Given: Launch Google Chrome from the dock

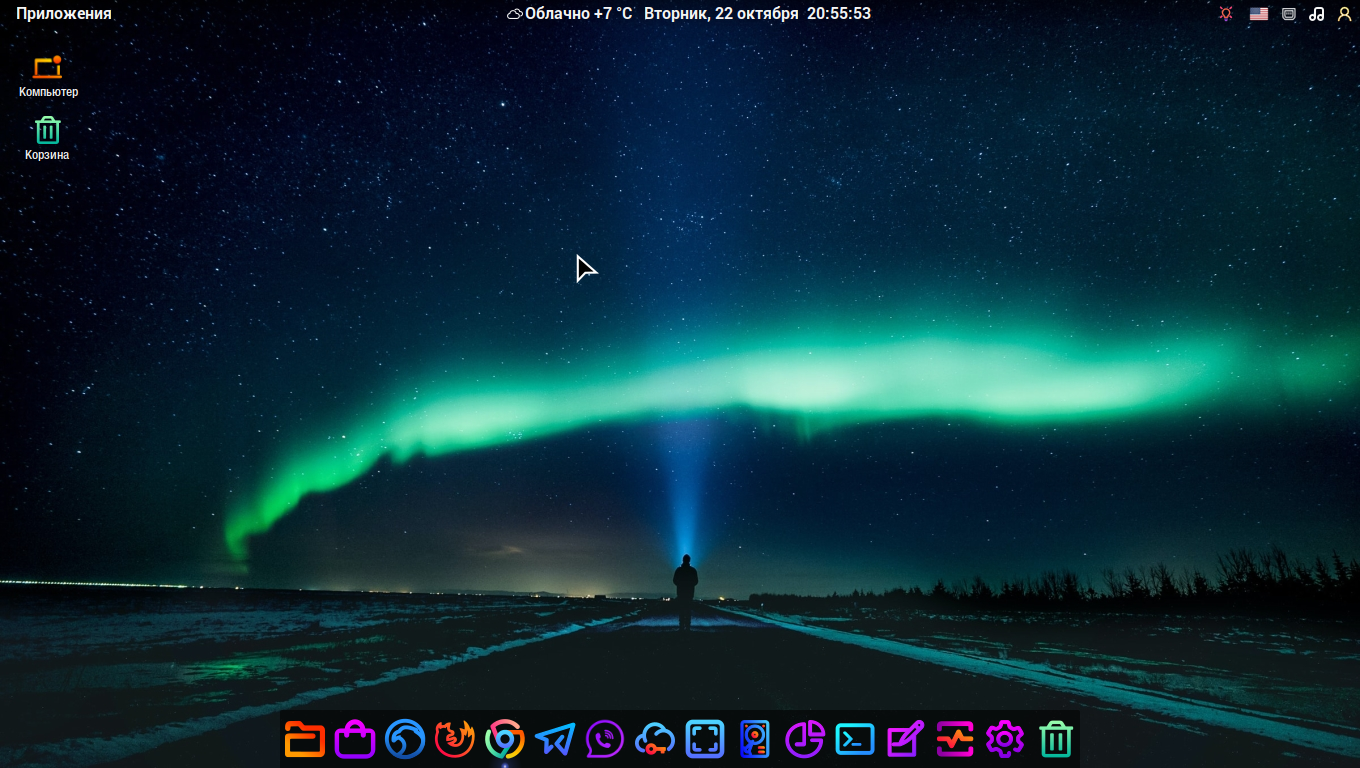Looking at the screenshot, I should [505, 739].
